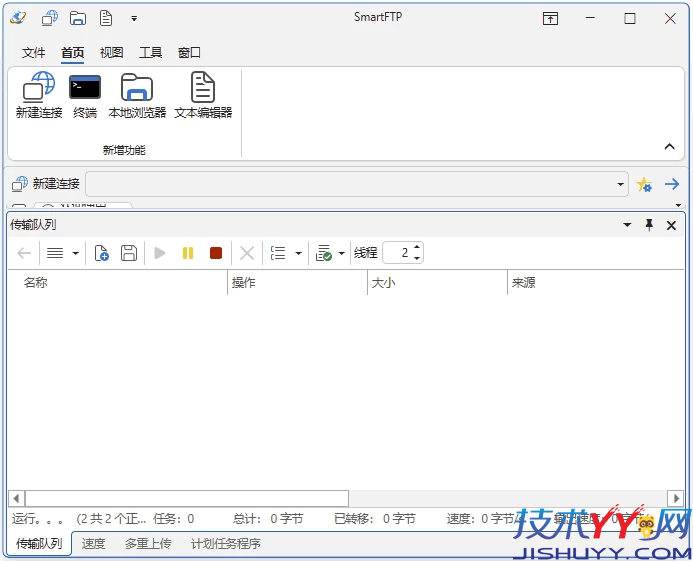Switch to the 速度 bottom tab
Screen dimensions: 693x561
93,543
